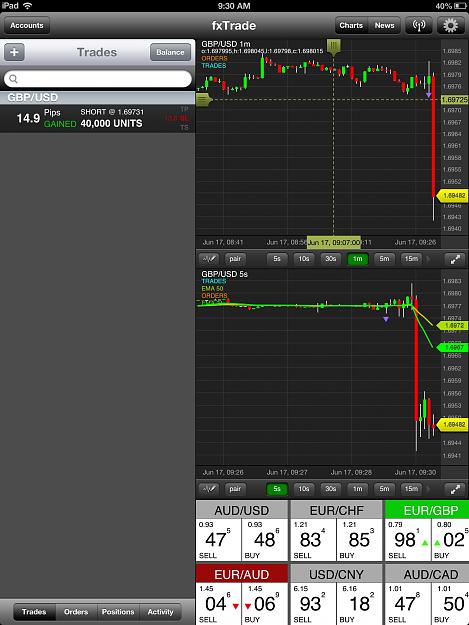Switch to Orders bottom tab
Viewport: 469px width, 625px height.
76,611
